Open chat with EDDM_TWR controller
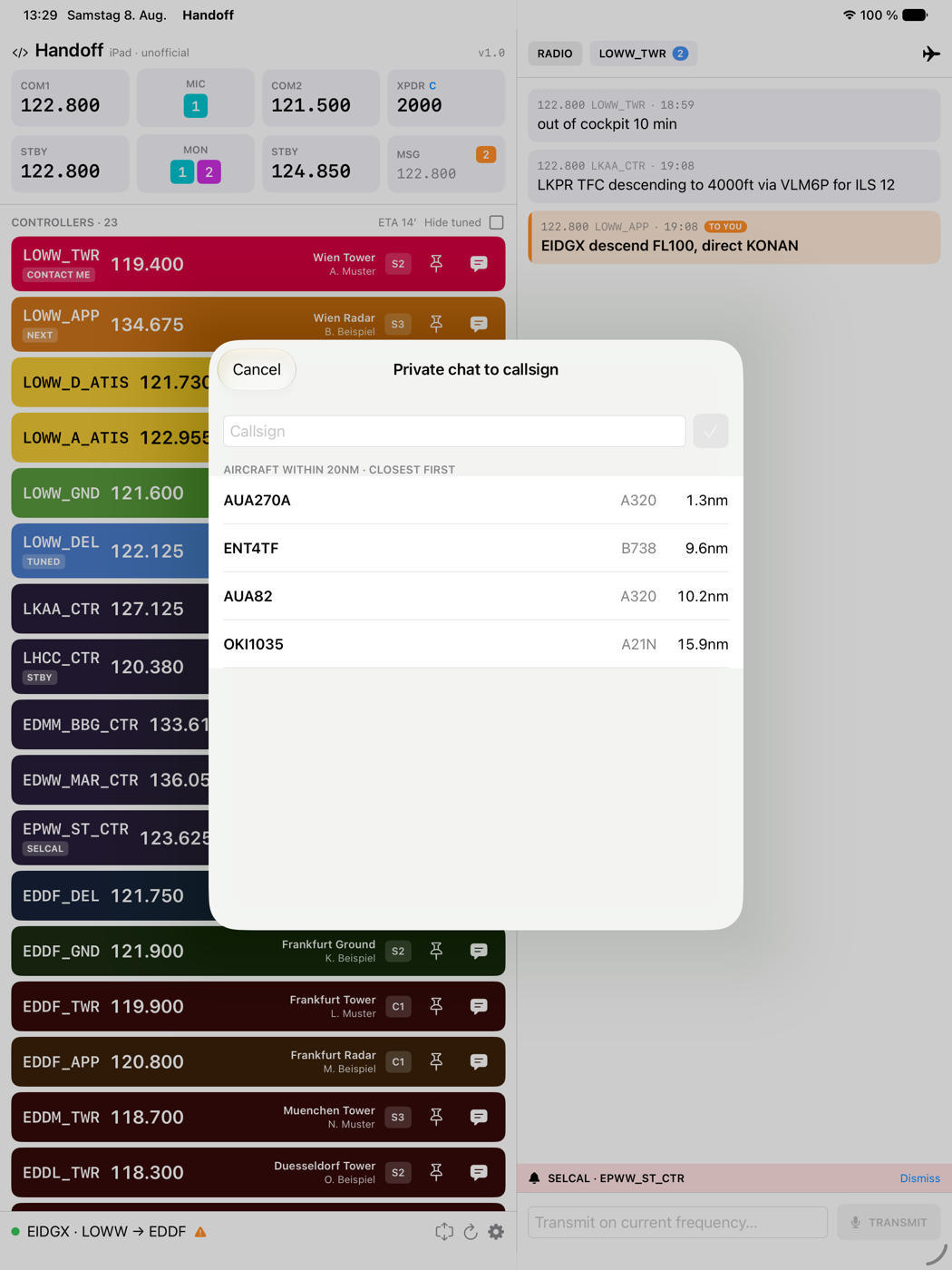The height and width of the screenshot is (1270, 952). pos(479,1117)
